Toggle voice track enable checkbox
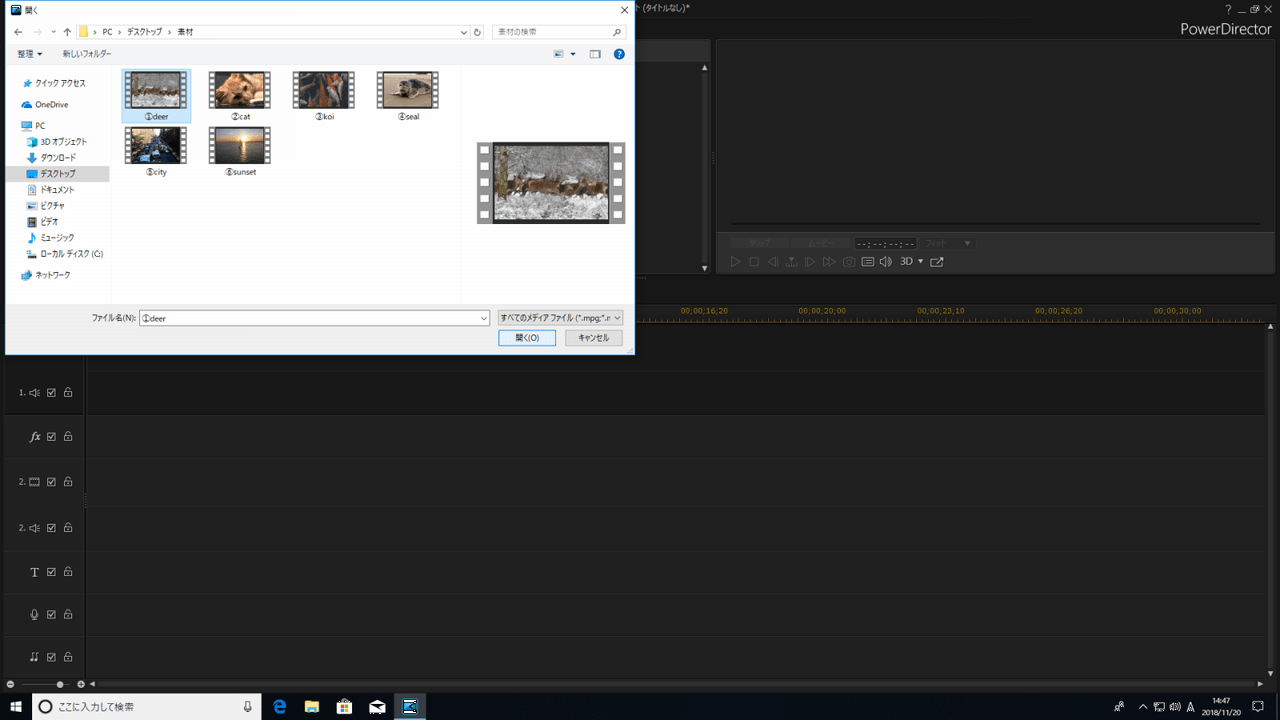This screenshot has width=1280, height=720. pyautogui.click(x=52, y=615)
